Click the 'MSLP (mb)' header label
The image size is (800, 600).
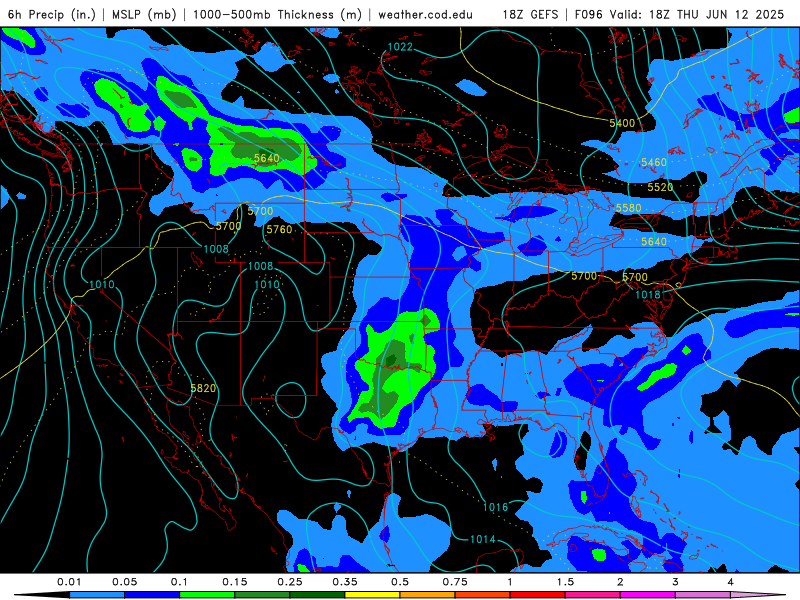point(144,14)
